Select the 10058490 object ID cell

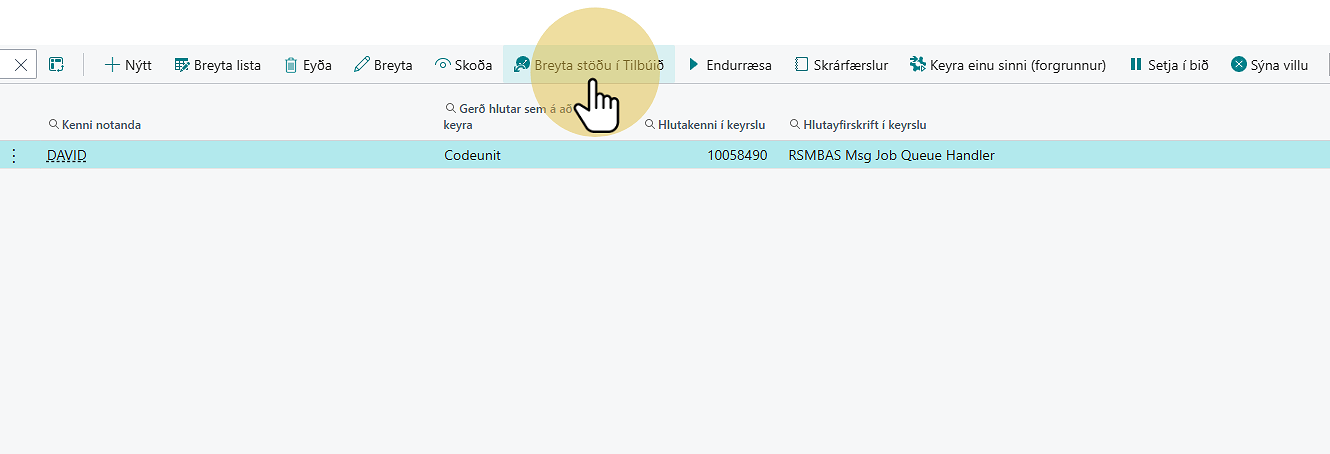737,155
